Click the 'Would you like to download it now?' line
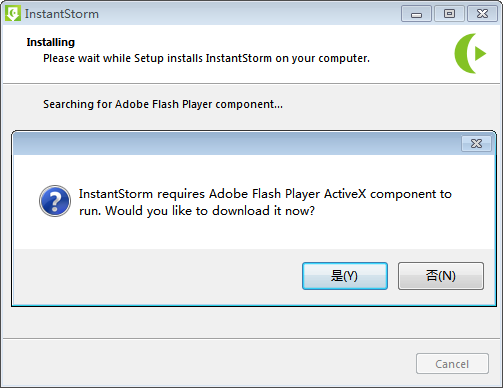 point(210,211)
